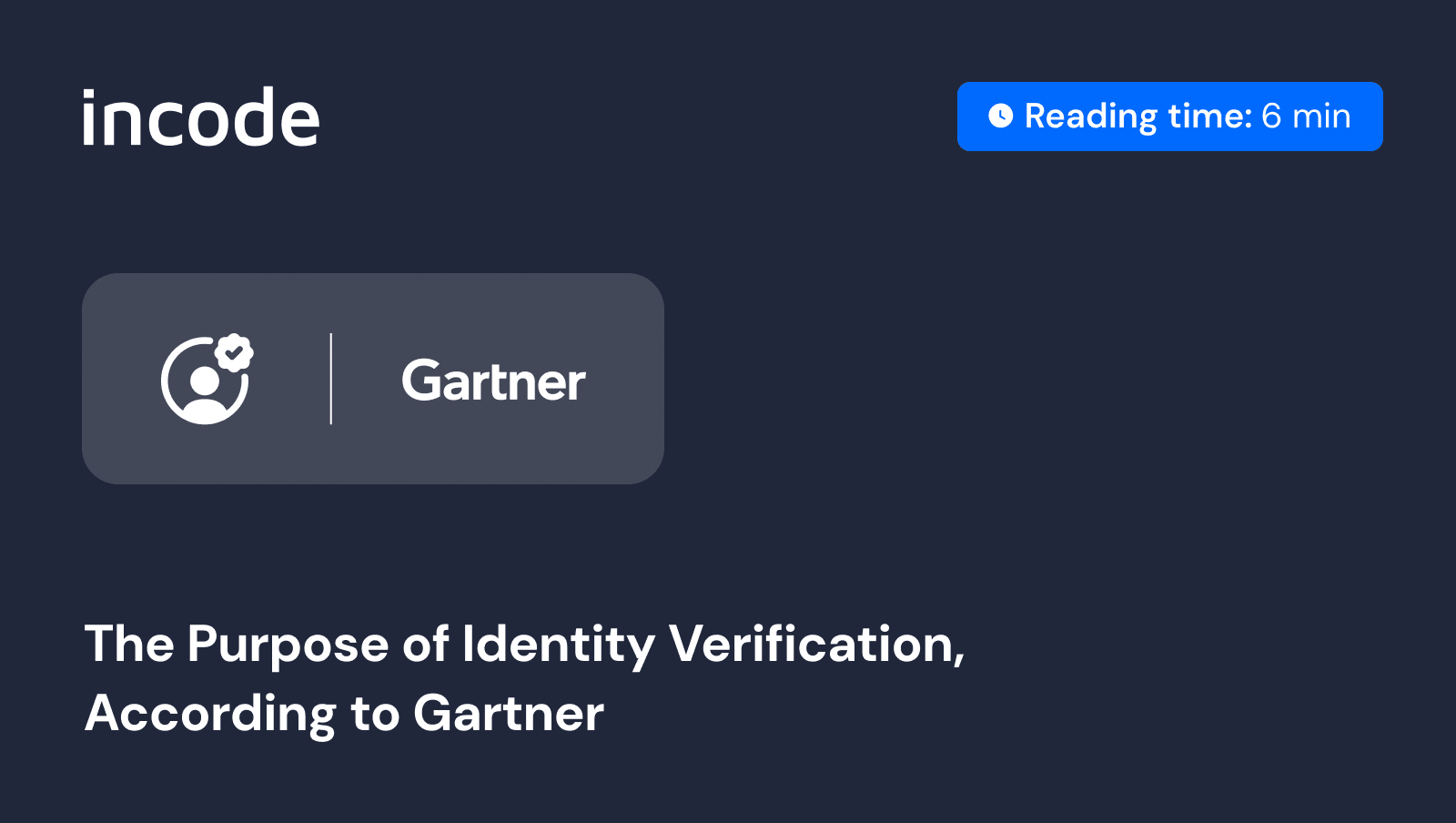Select the checkmark badge on the profile icon
The width and height of the screenshot is (1456, 823).
coord(233,352)
